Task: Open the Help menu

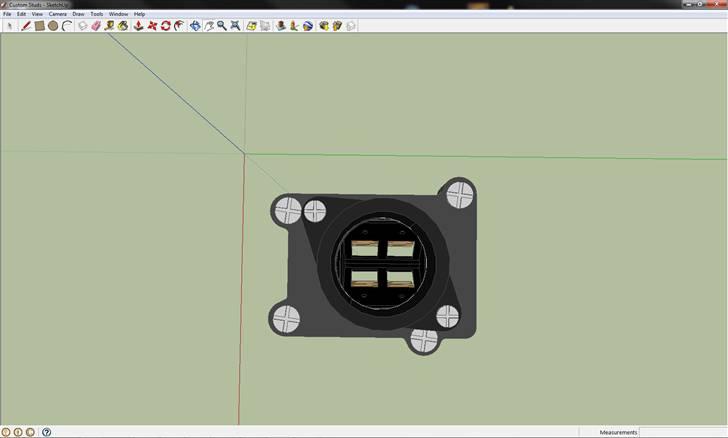Action: tap(140, 14)
